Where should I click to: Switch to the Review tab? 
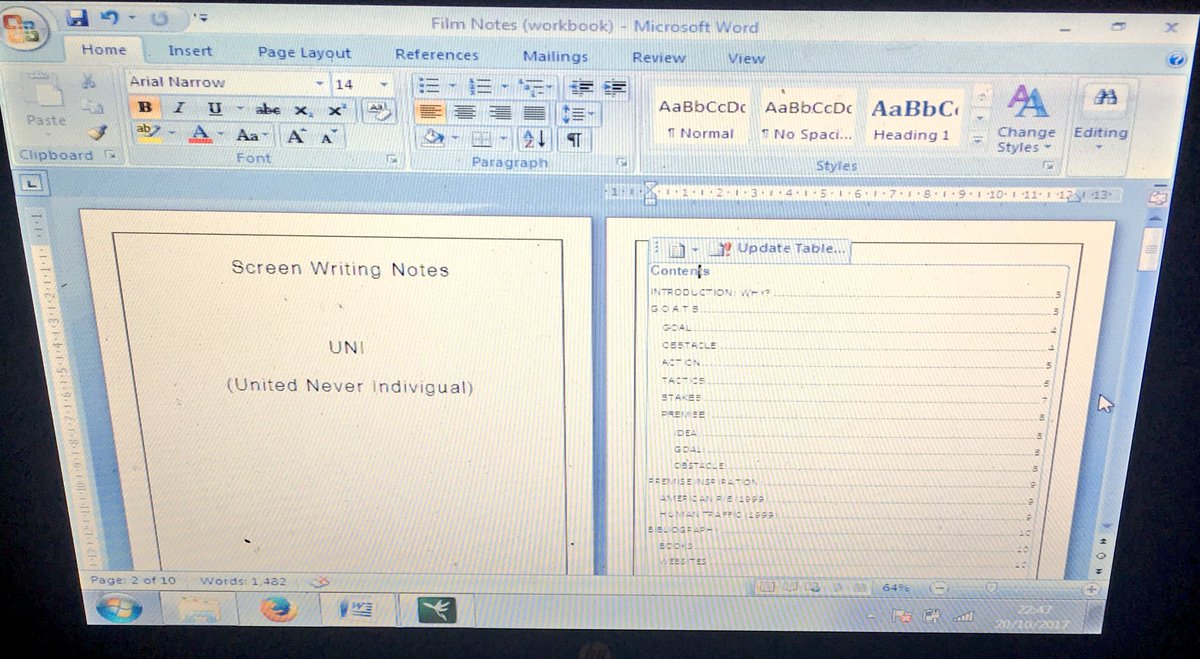(659, 58)
